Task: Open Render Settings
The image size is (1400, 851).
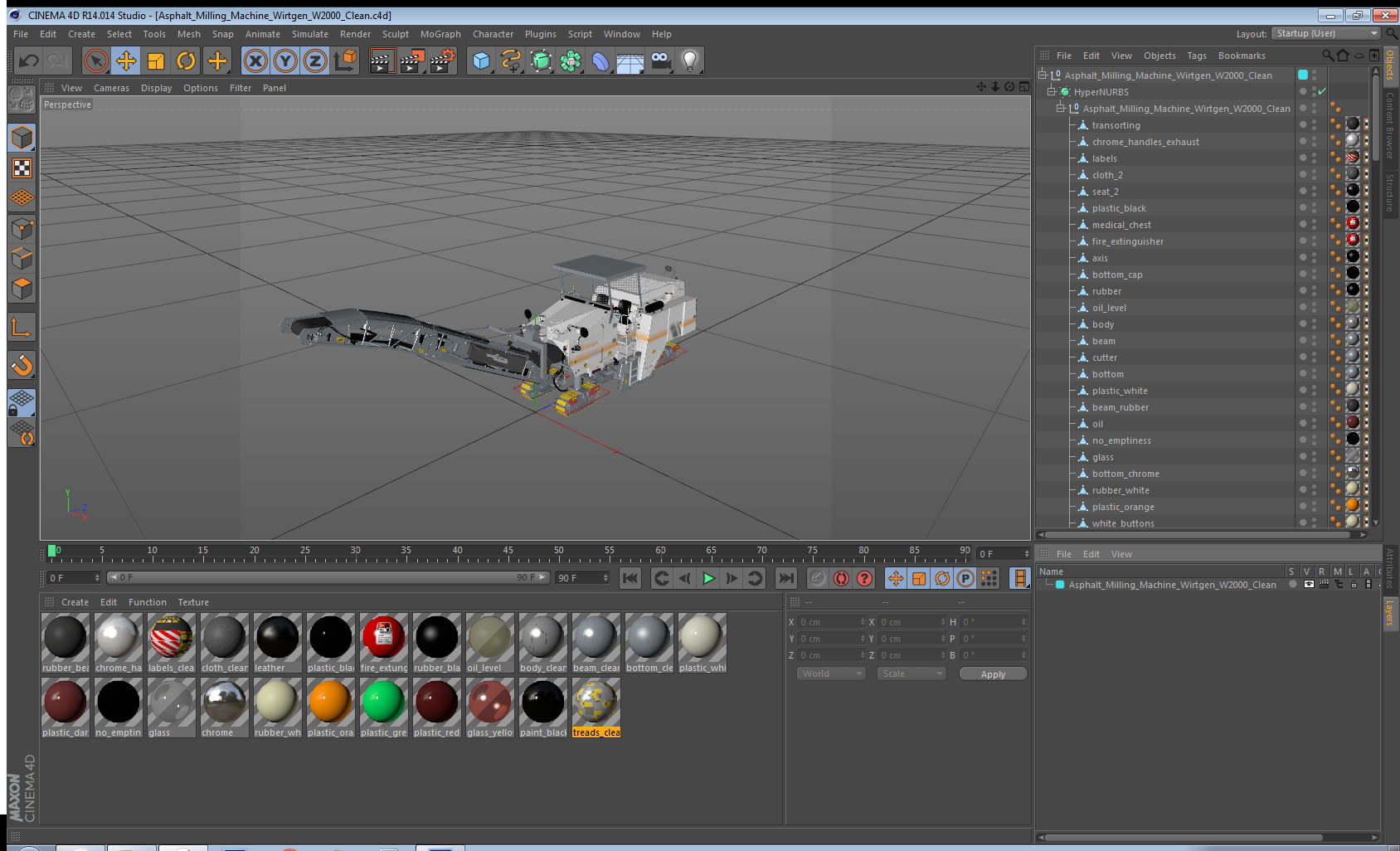Action: pyautogui.click(x=442, y=61)
